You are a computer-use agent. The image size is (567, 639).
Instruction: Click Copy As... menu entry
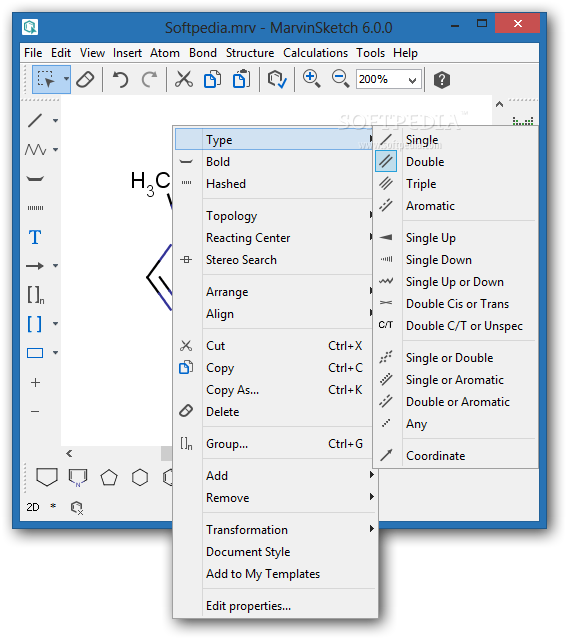[274, 390]
